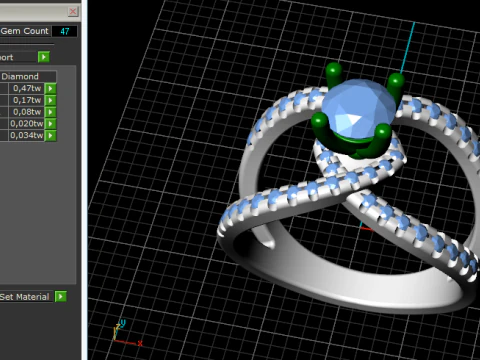480x360 pixels.
Task: Select the 0,034tw weight cell
Action: [x=26, y=135]
